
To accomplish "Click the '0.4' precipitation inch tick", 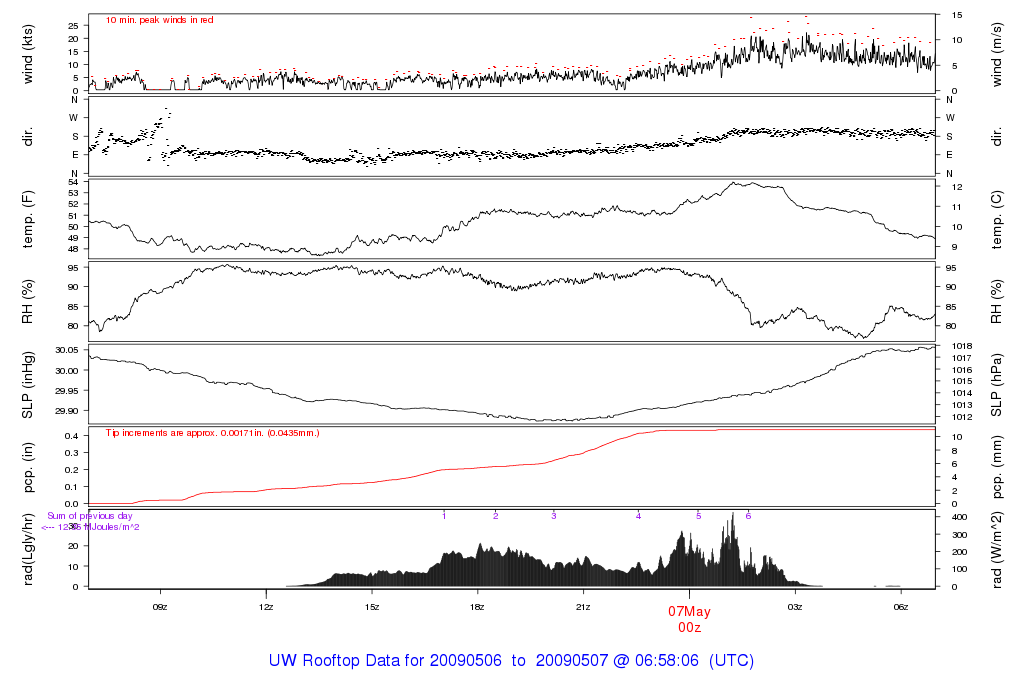I will [72, 436].
